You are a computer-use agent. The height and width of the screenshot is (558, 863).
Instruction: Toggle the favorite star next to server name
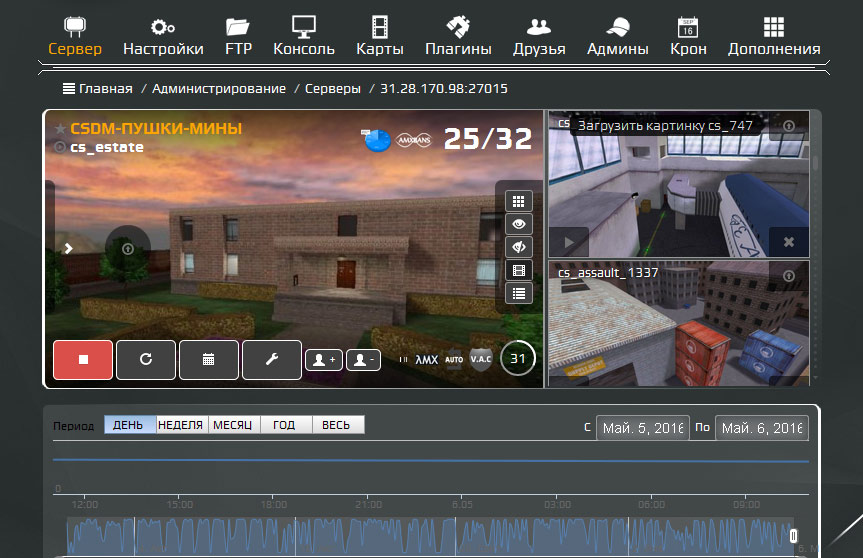click(x=60, y=129)
